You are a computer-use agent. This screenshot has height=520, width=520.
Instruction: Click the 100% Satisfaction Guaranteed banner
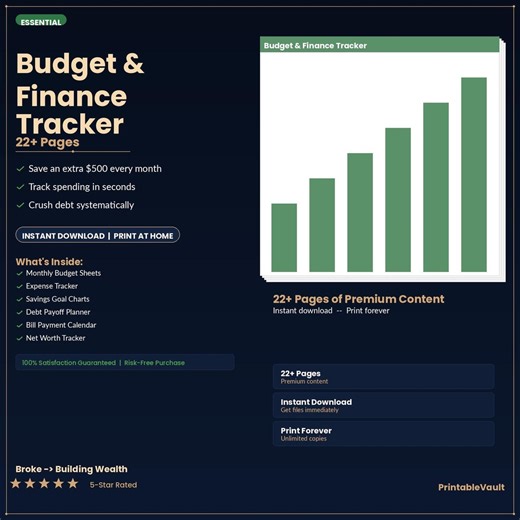(x=125, y=362)
